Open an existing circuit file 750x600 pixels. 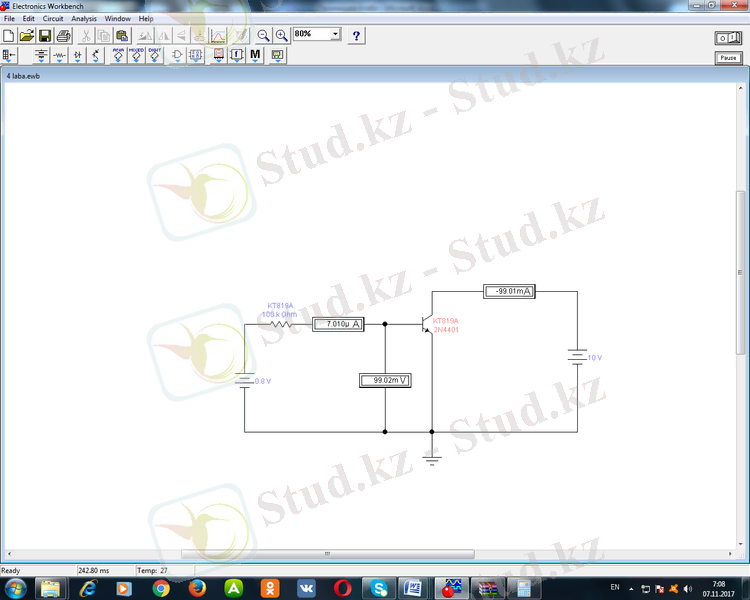pos(27,36)
